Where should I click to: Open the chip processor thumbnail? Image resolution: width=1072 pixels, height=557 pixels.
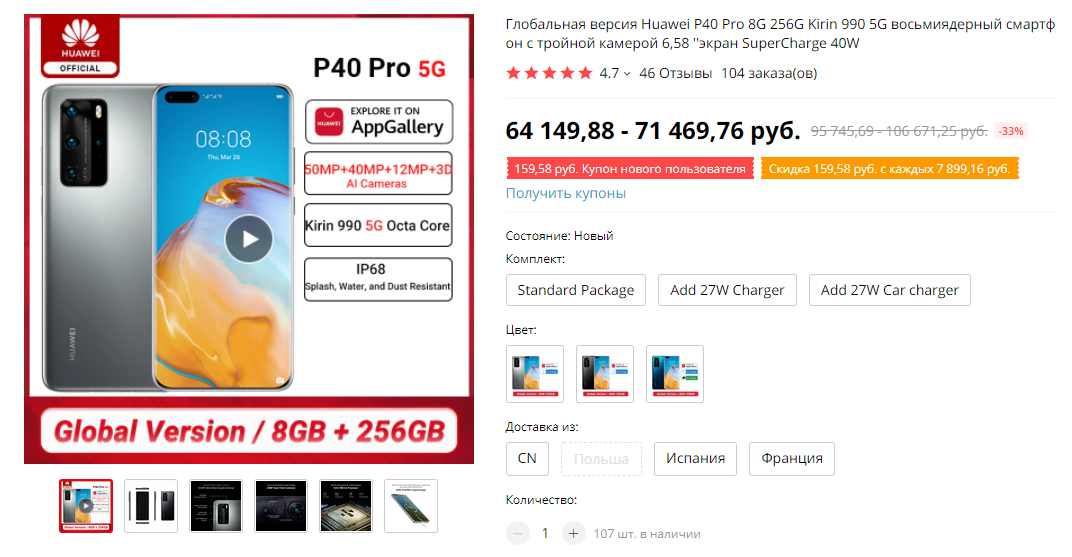pyautogui.click(x=346, y=506)
